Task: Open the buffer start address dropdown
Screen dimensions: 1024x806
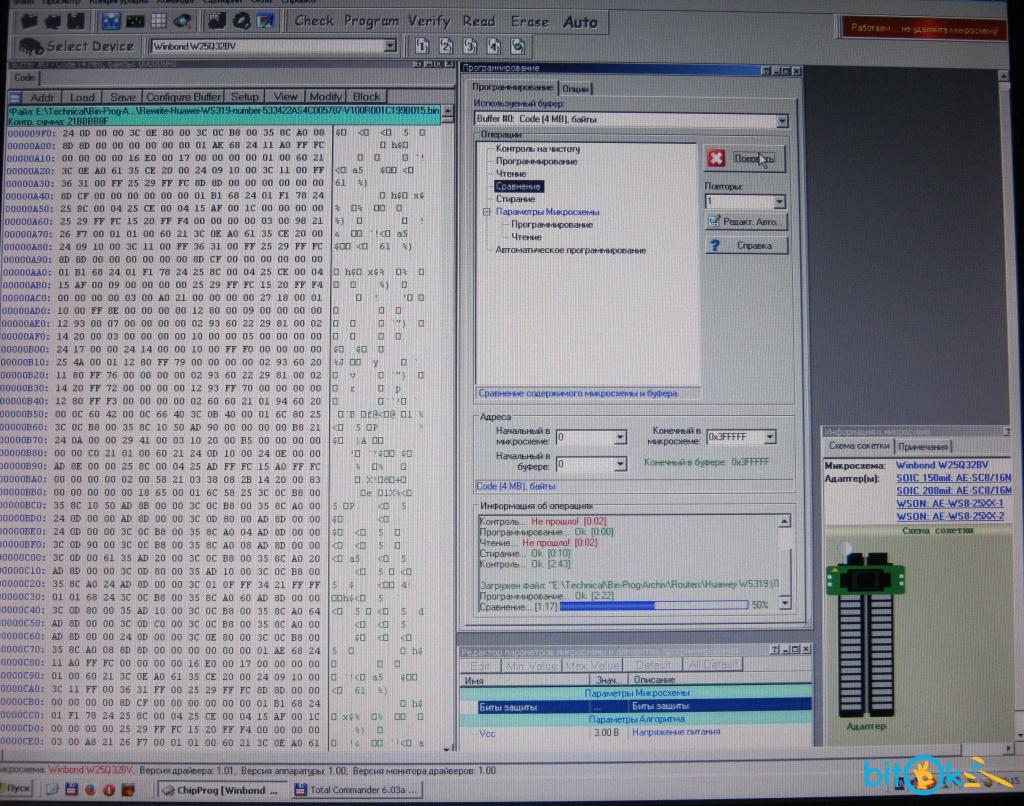Action: coord(620,464)
